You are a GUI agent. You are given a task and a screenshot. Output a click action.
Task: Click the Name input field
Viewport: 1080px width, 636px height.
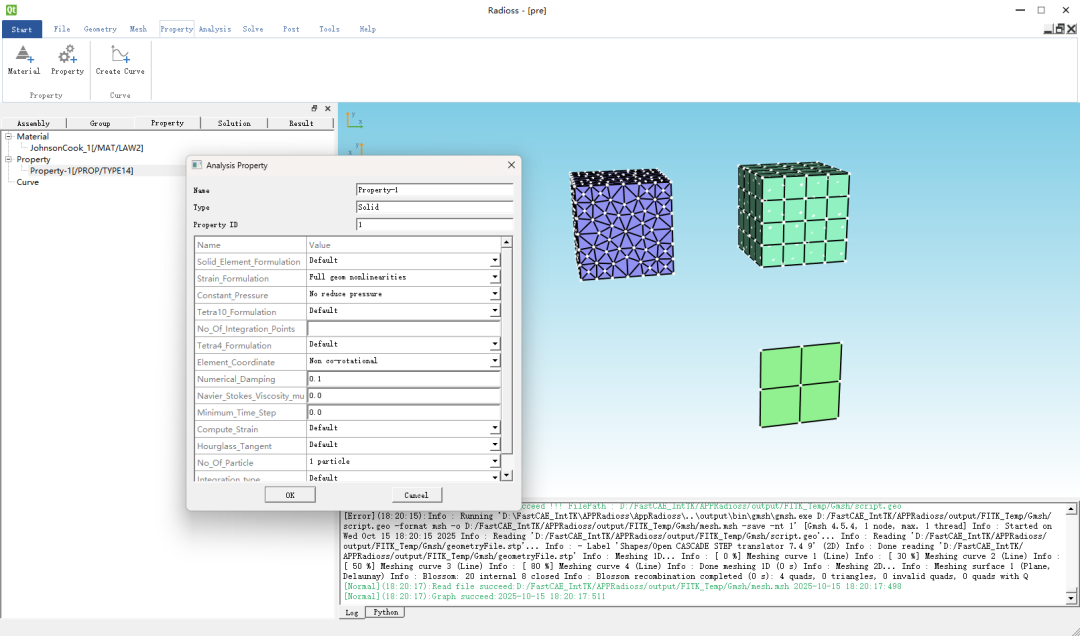(x=435, y=189)
